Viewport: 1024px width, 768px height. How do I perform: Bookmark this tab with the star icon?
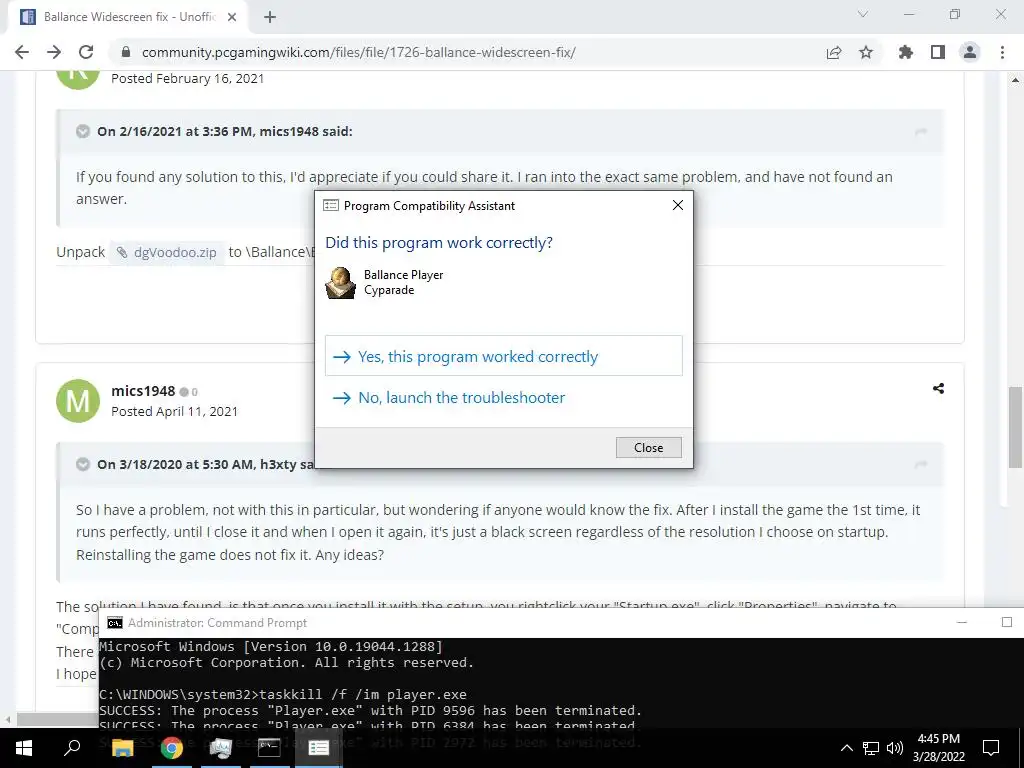(866, 52)
